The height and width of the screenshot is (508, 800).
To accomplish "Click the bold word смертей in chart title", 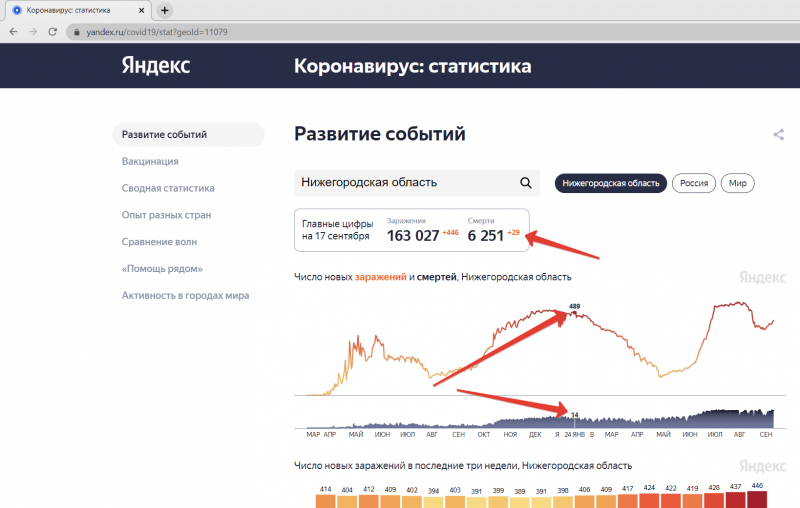I will [x=437, y=277].
